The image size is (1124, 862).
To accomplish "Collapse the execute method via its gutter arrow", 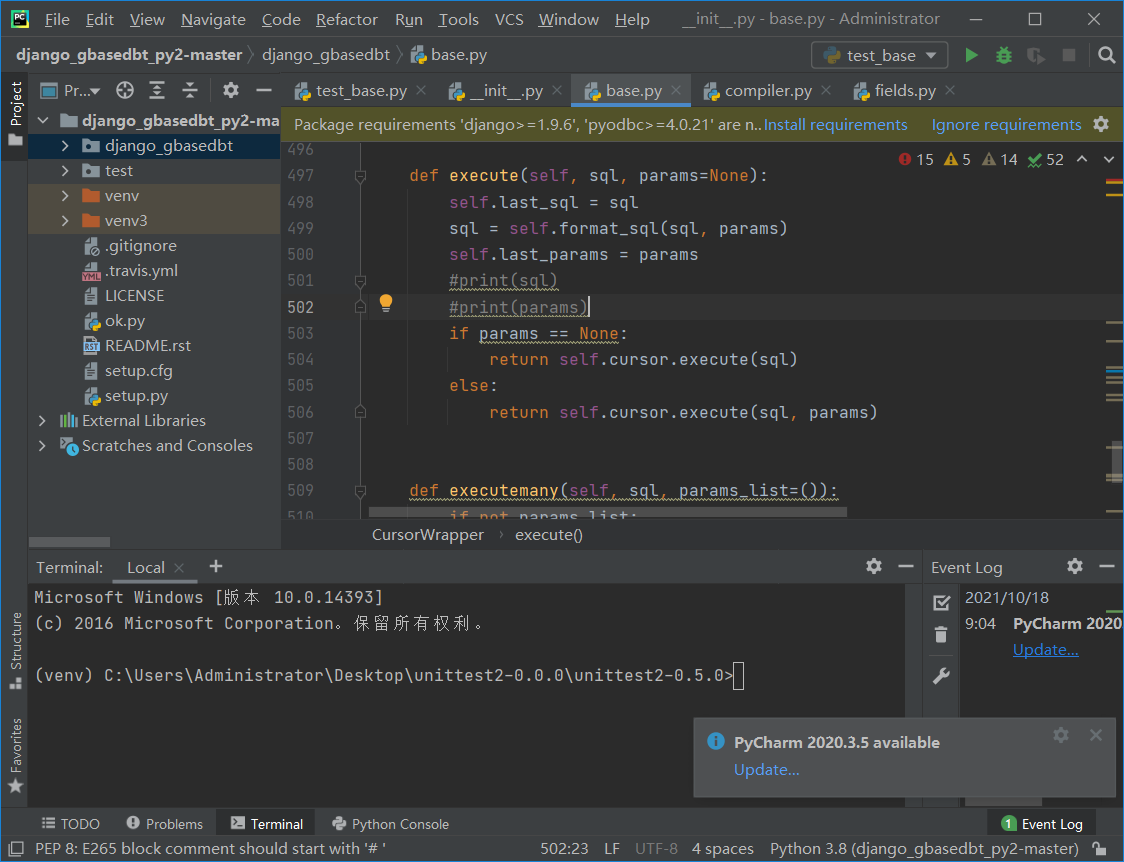I will 360,175.
